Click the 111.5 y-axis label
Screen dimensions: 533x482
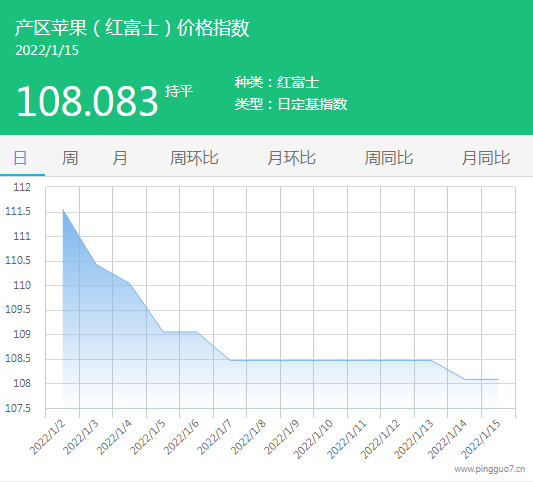[18, 212]
